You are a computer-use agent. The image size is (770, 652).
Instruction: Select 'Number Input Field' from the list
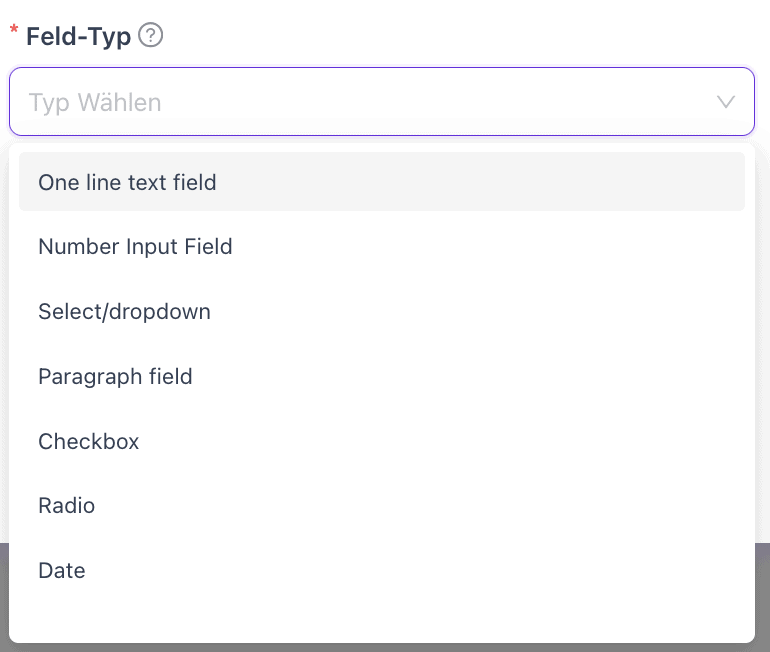[135, 246]
